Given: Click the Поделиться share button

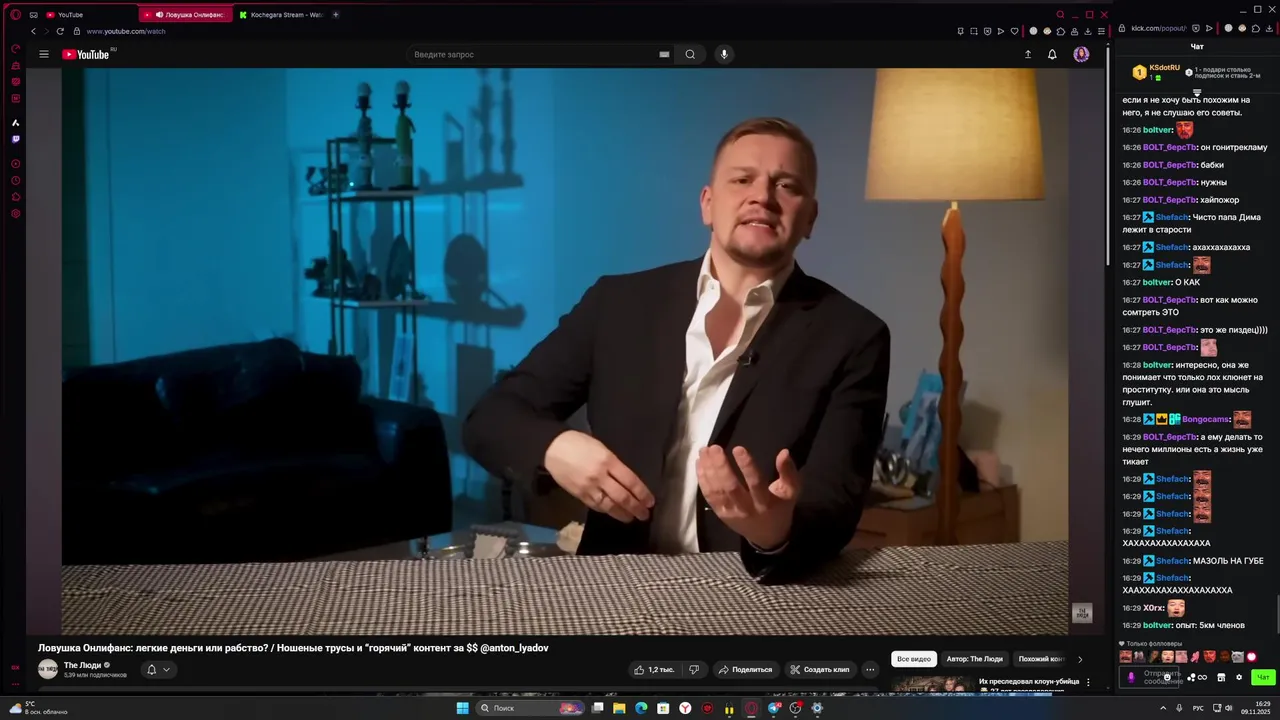Looking at the screenshot, I should coord(745,669).
